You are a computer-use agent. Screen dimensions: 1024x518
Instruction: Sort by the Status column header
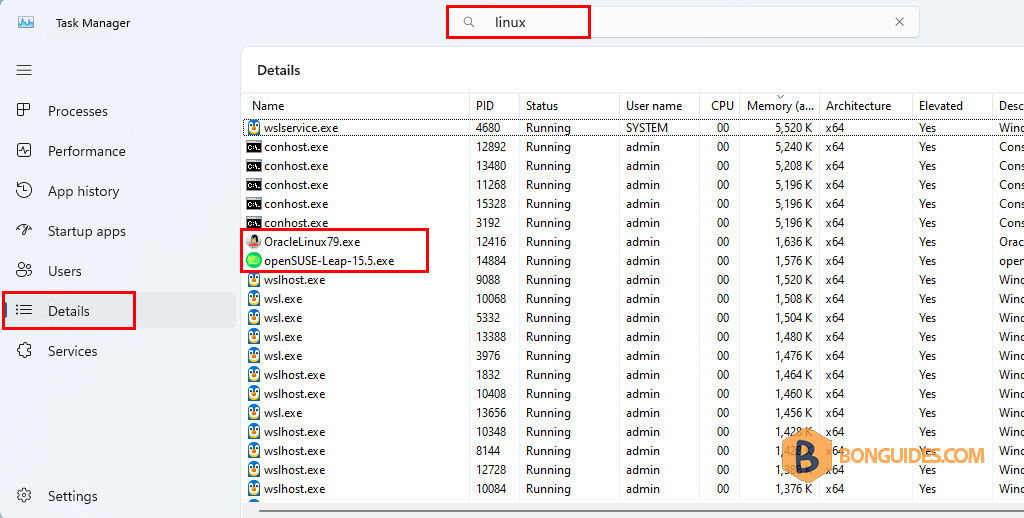(569, 106)
